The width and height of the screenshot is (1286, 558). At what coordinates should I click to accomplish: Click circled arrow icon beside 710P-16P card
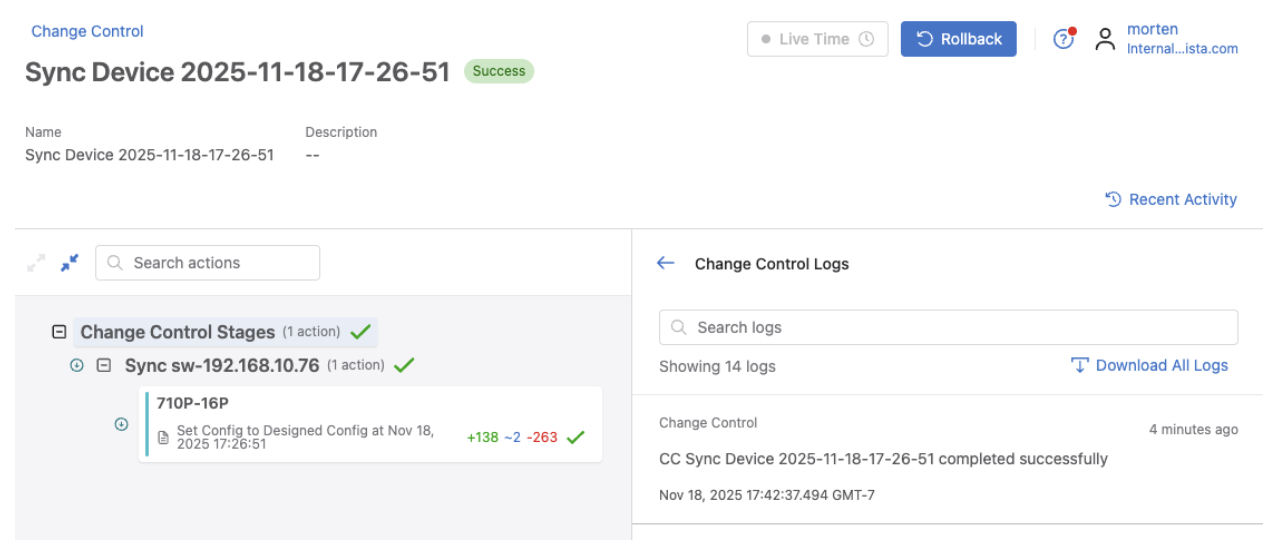coord(122,424)
